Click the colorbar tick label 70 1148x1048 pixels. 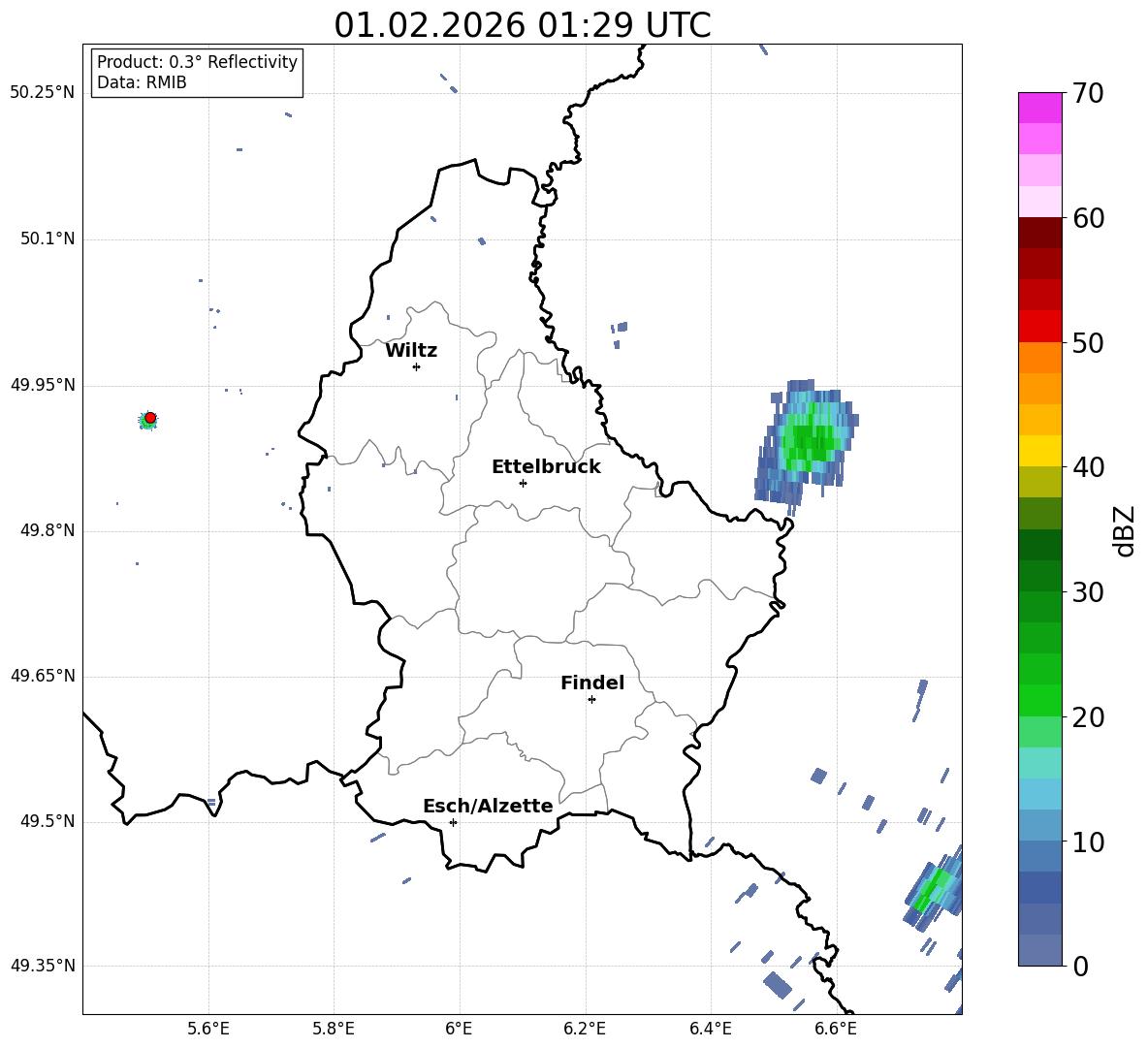[1089, 94]
